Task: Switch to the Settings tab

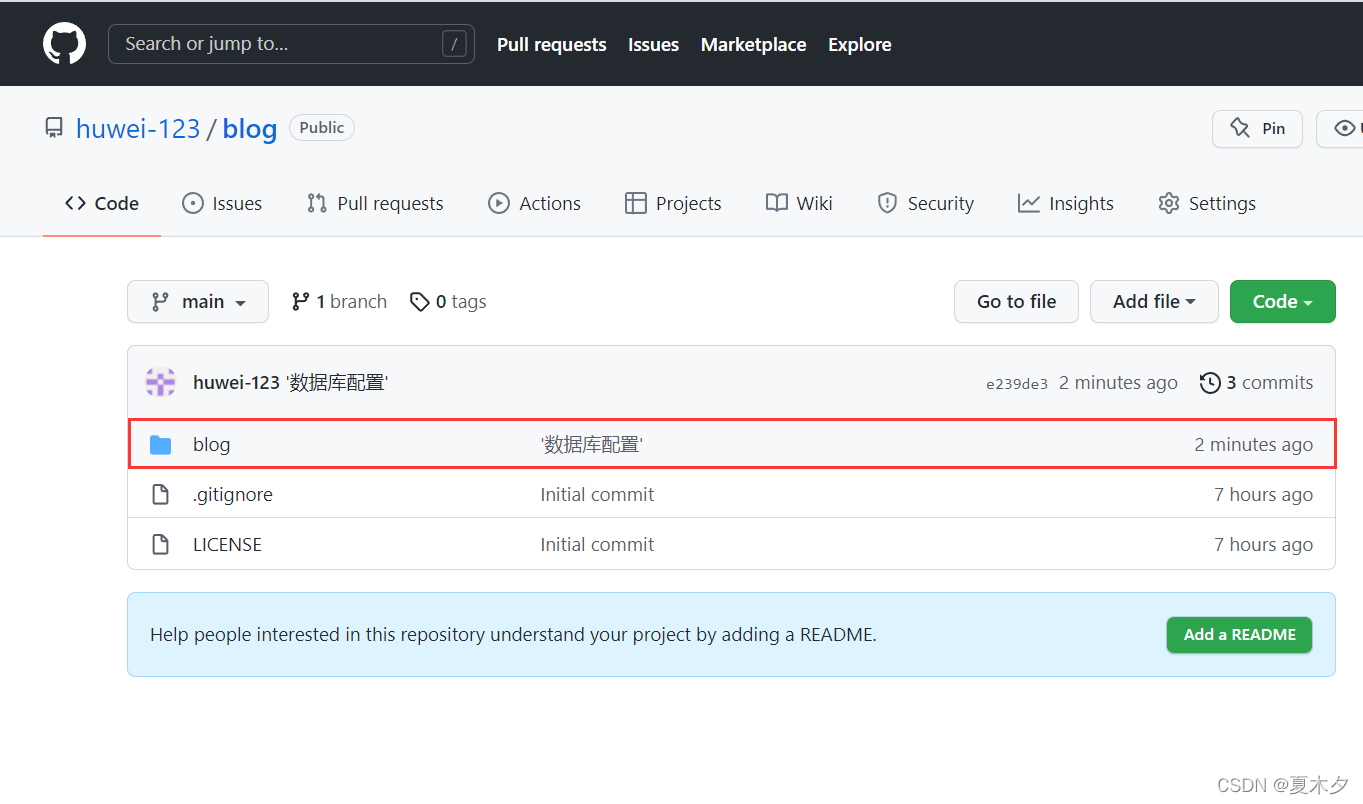Action: pyautogui.click(x=1206, y=203)
